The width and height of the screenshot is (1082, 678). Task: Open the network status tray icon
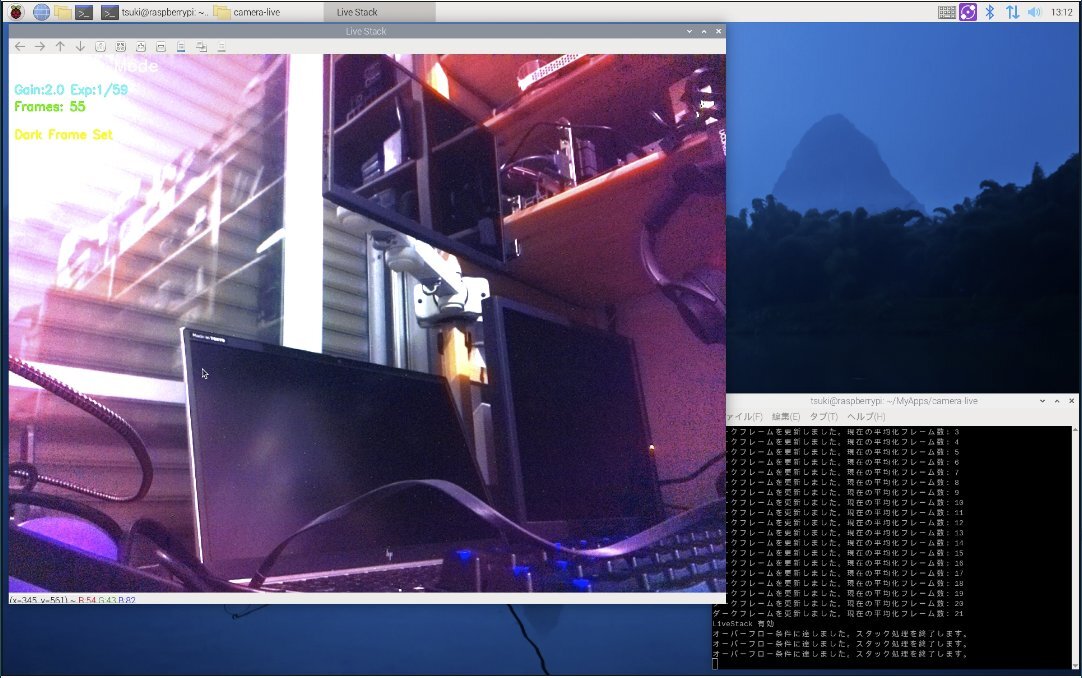(x=1012, y=12)
